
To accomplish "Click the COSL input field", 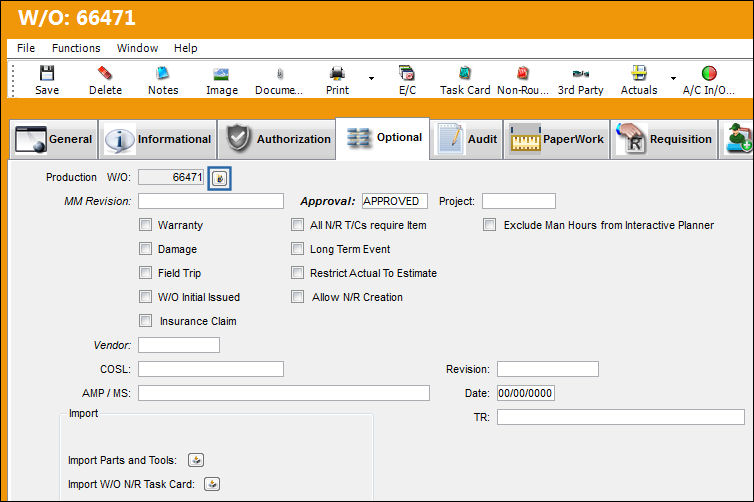I will click(211, 369).
